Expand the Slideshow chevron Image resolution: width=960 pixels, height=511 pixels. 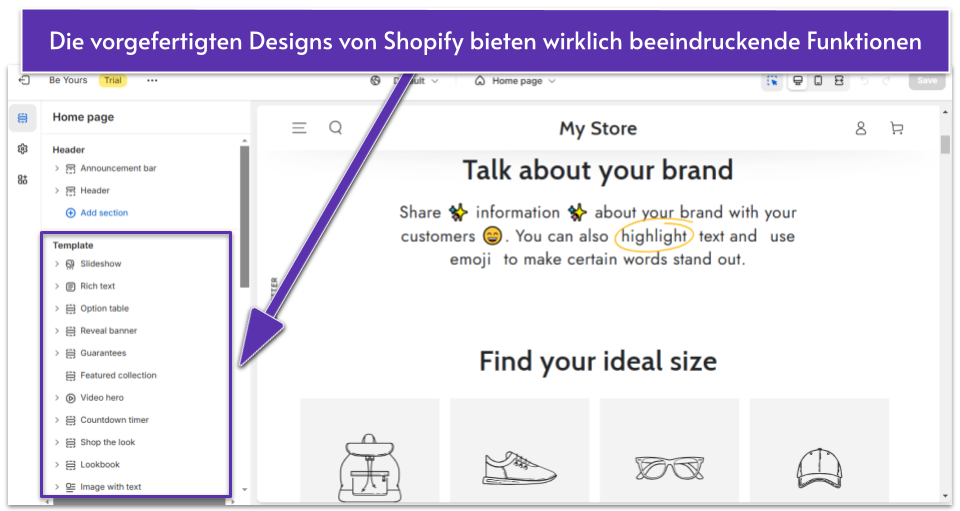[57, 264]
